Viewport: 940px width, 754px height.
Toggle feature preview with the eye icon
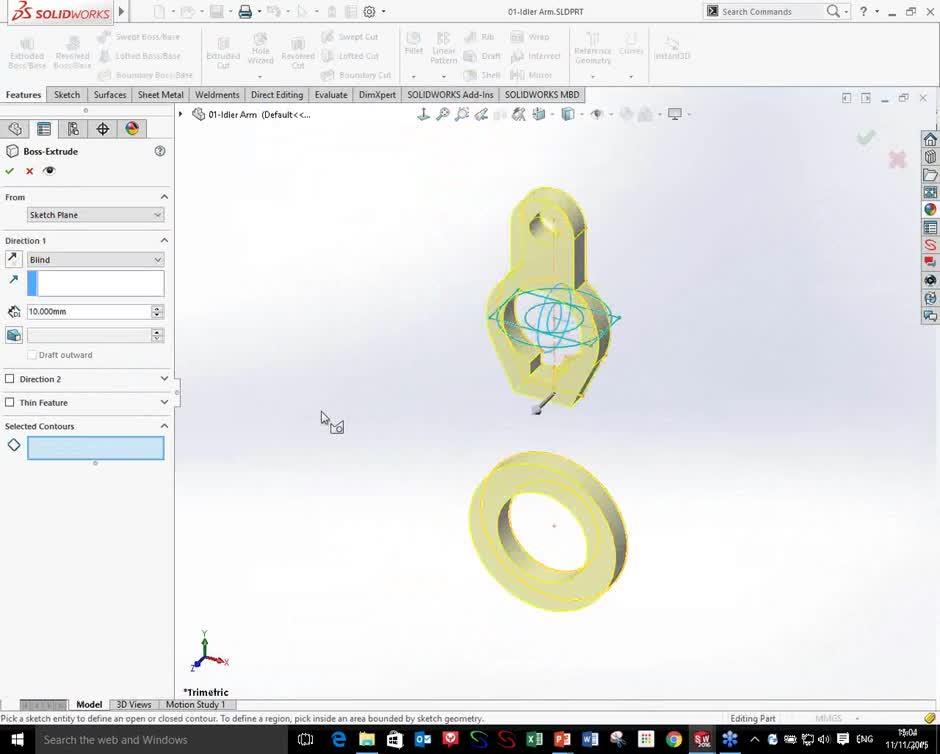click(x=49, y=171)
